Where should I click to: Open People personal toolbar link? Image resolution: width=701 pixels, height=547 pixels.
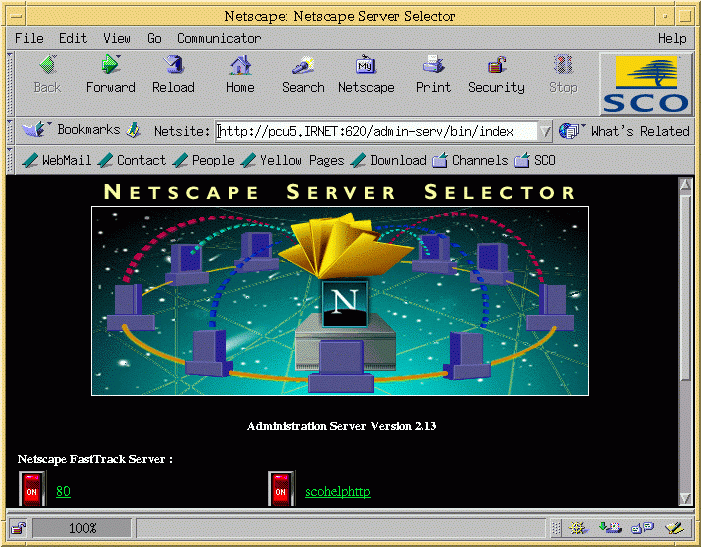point(203,160)
